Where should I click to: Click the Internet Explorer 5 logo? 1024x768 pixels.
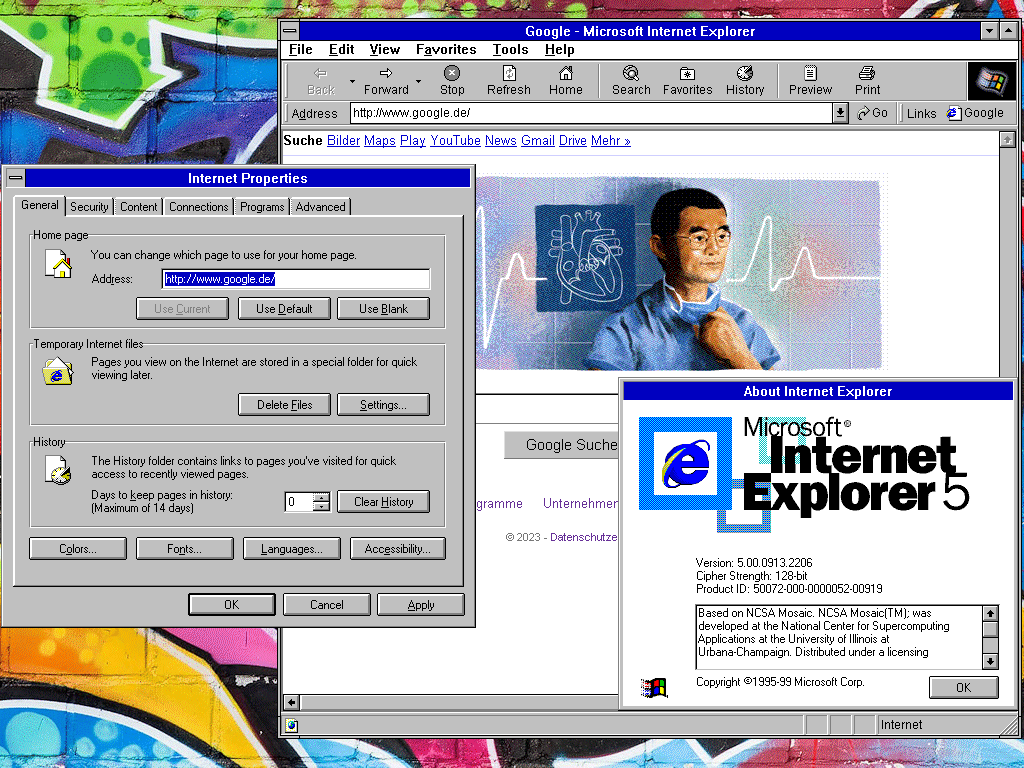point(803,473)
